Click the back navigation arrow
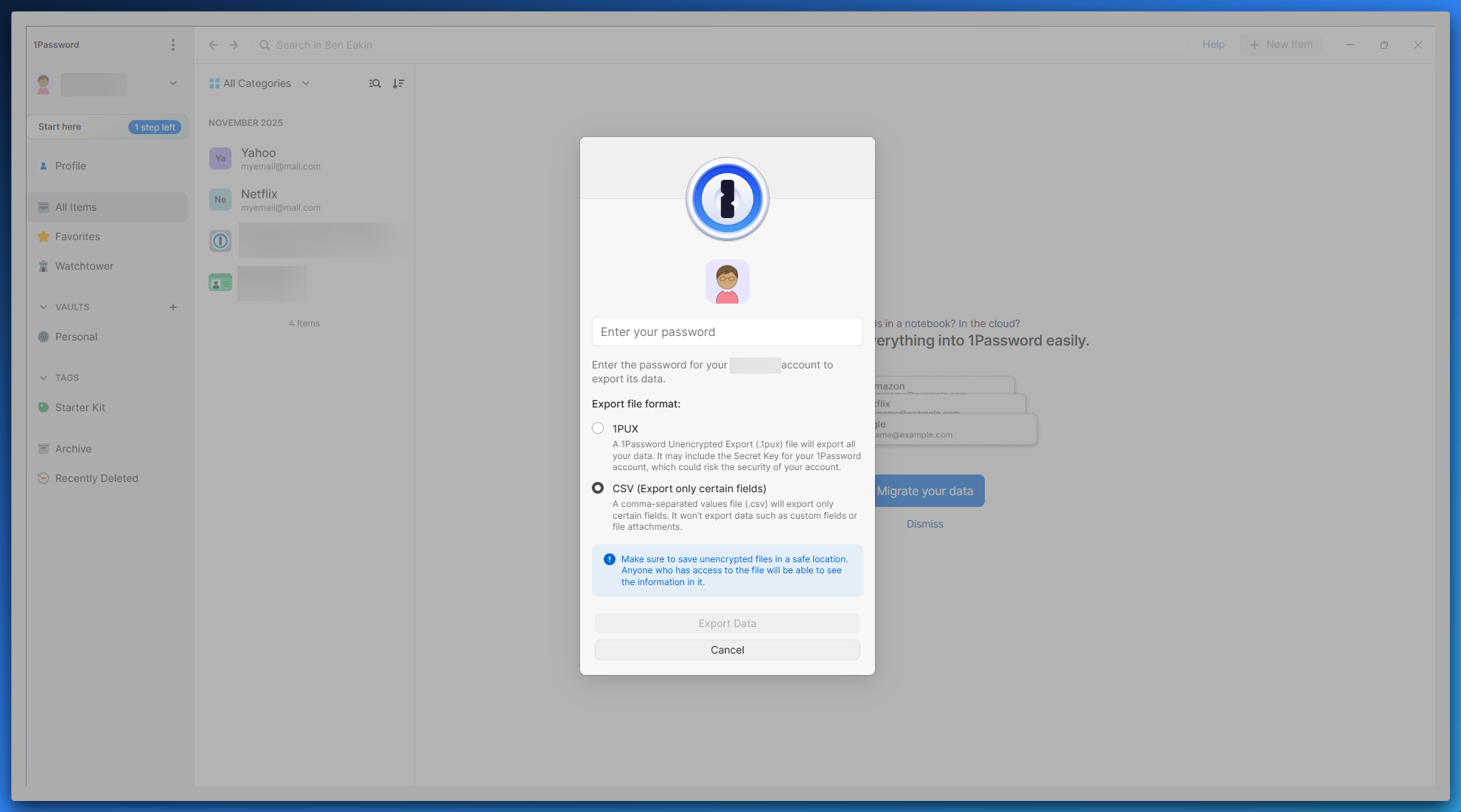Image resolution: width=1461 pixels, height=812 pixels. pos(213,45)
